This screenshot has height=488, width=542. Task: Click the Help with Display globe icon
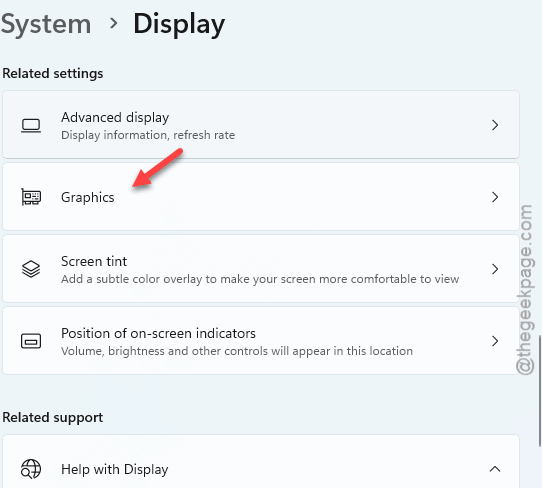pyautogui.click(x=31, y=469)
